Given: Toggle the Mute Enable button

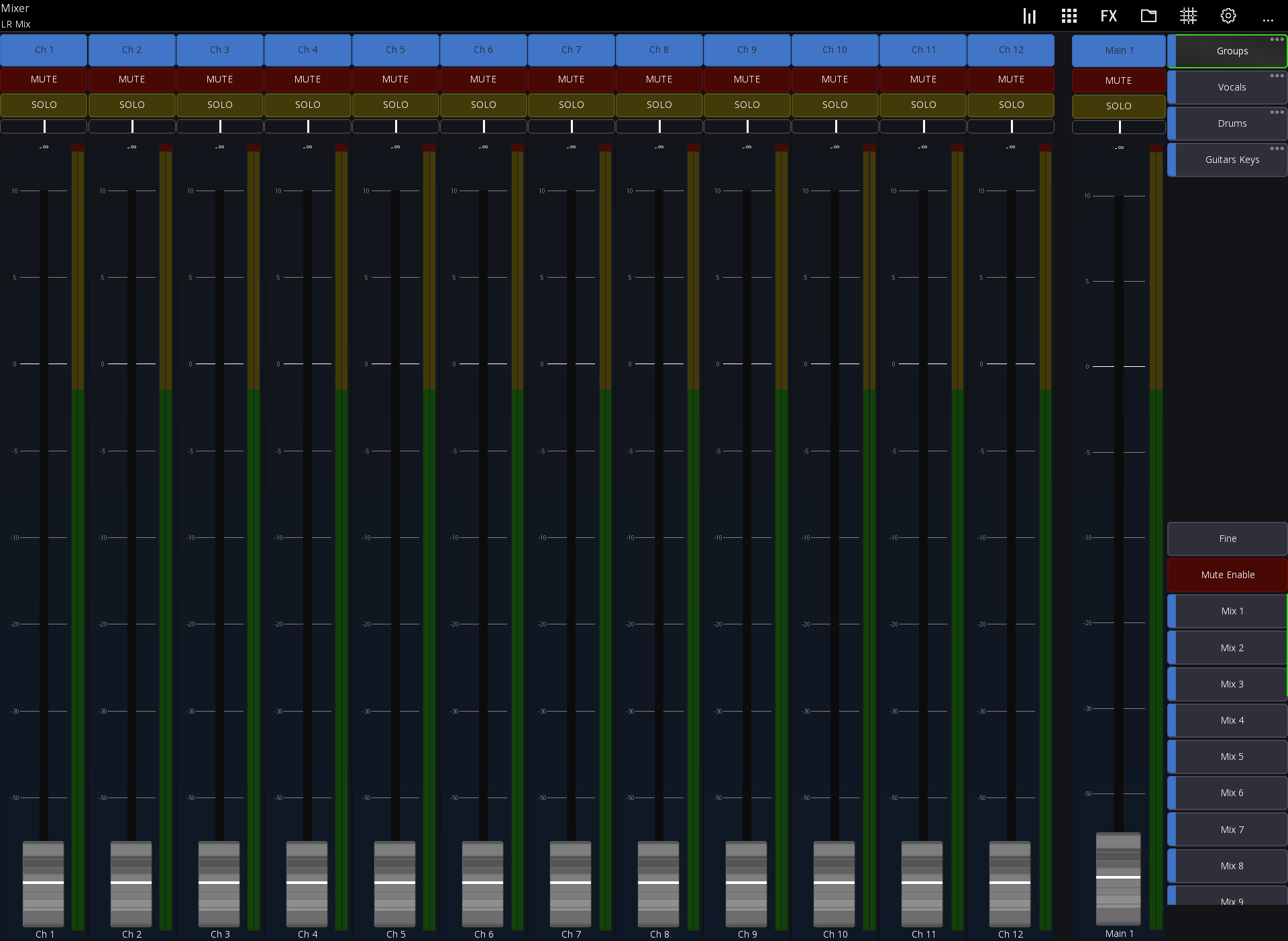Looking at the screenshot, I should click(1228, 575).
